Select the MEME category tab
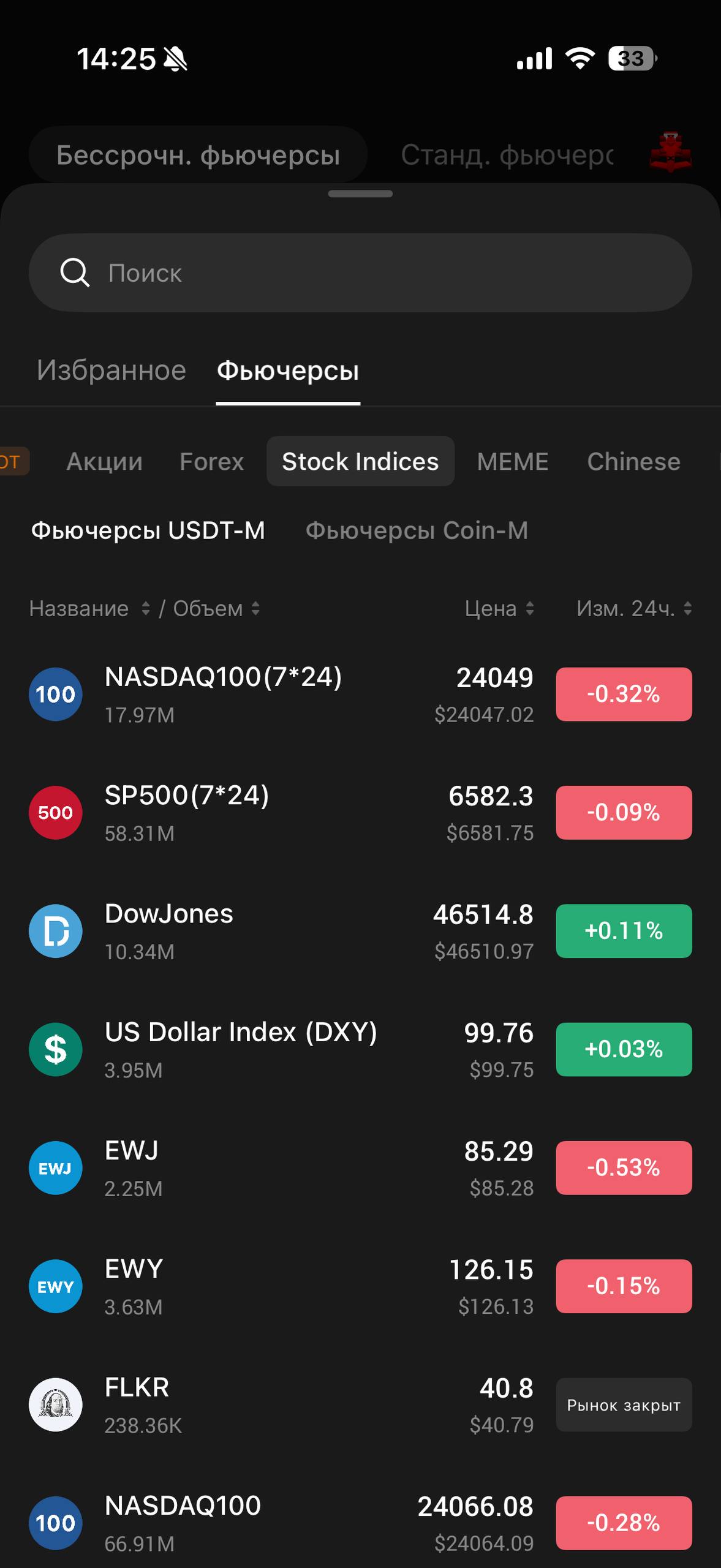The image size is (721, 1568). [513, 461]
